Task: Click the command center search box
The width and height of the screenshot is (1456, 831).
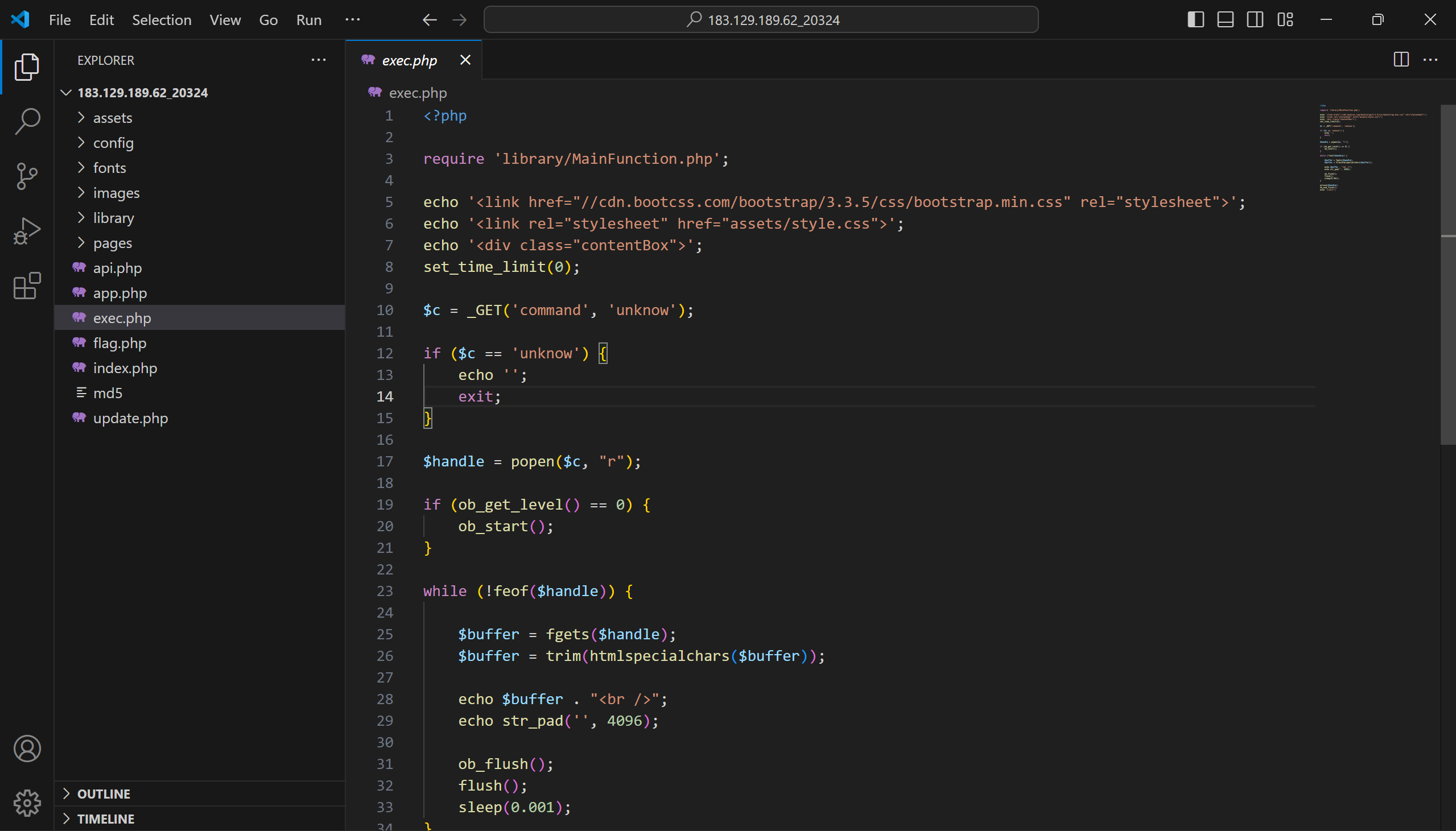Action: (761, 20)
